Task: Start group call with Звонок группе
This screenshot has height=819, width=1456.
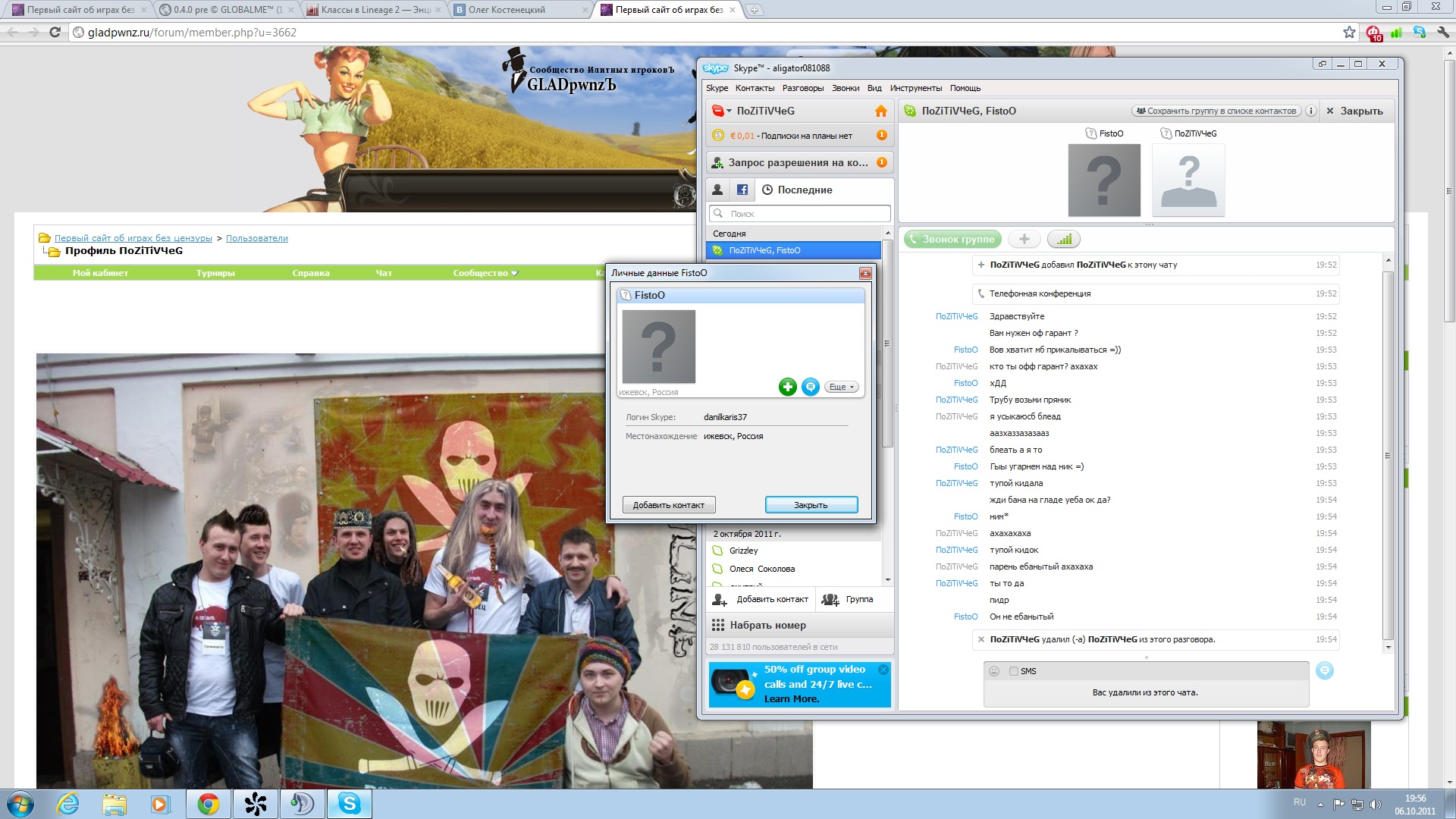Action: pos(952,240)
